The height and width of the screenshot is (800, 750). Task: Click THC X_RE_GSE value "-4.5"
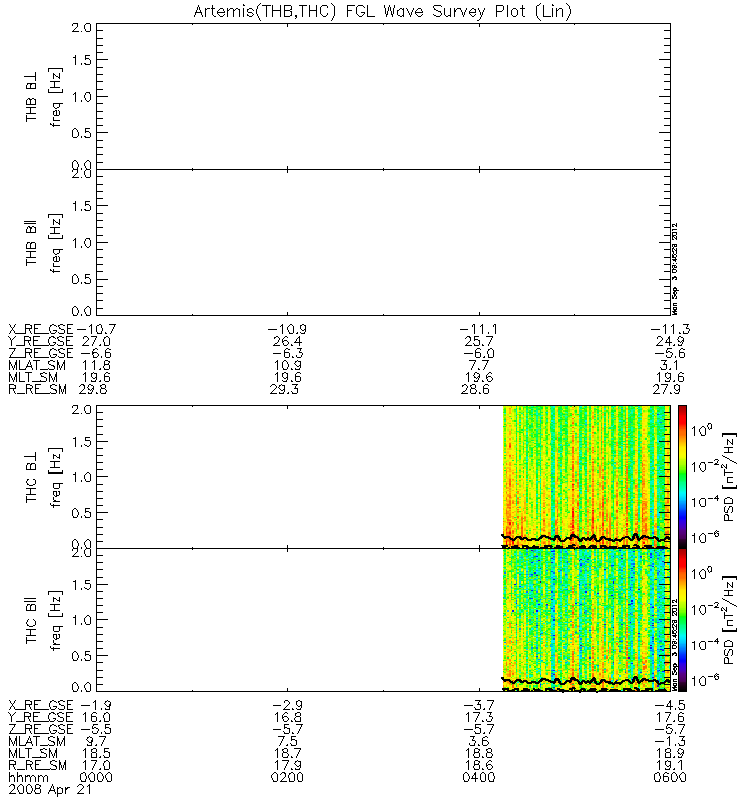point(670,706)
